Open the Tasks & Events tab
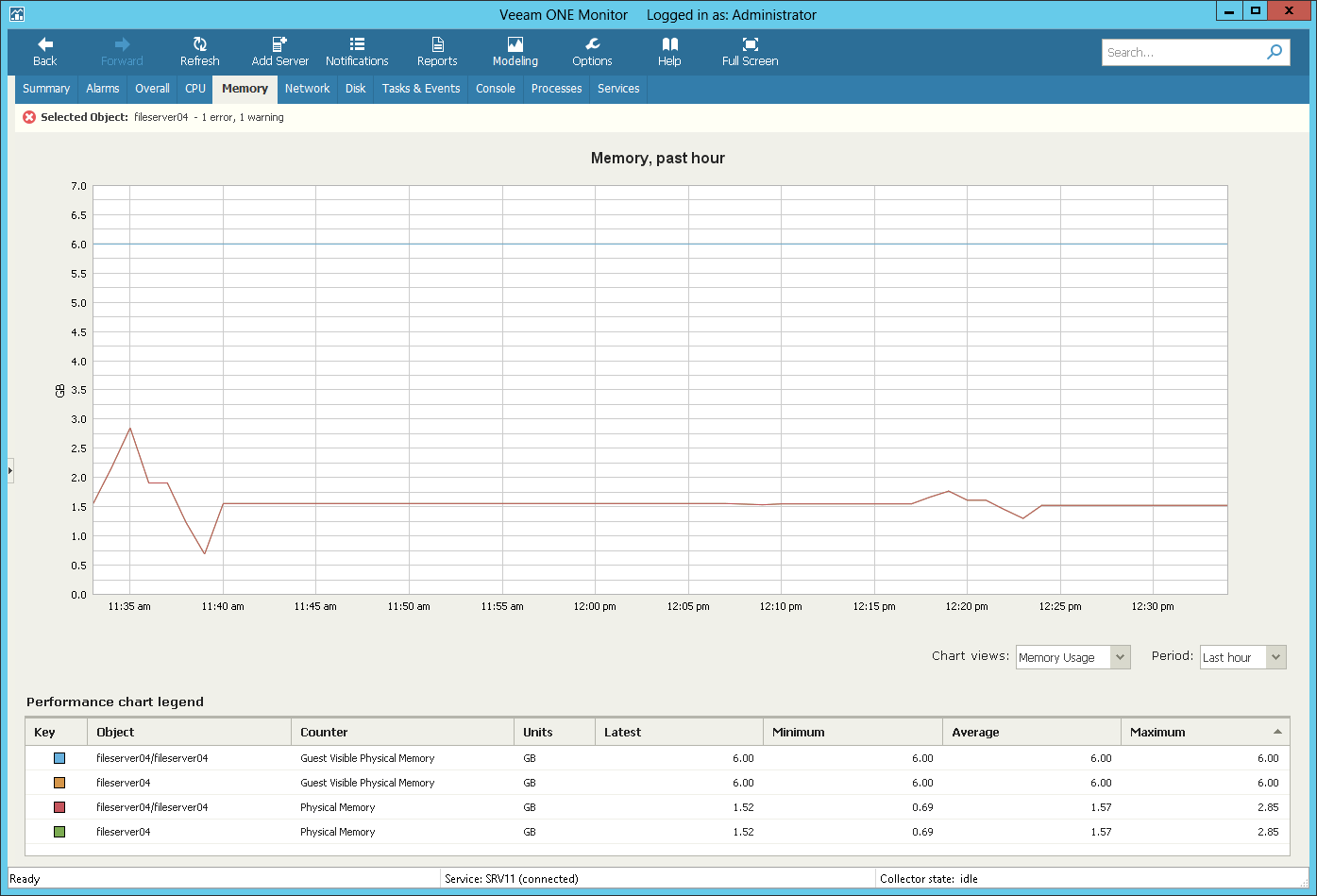1317x896 pixels. tap(421, 89)
